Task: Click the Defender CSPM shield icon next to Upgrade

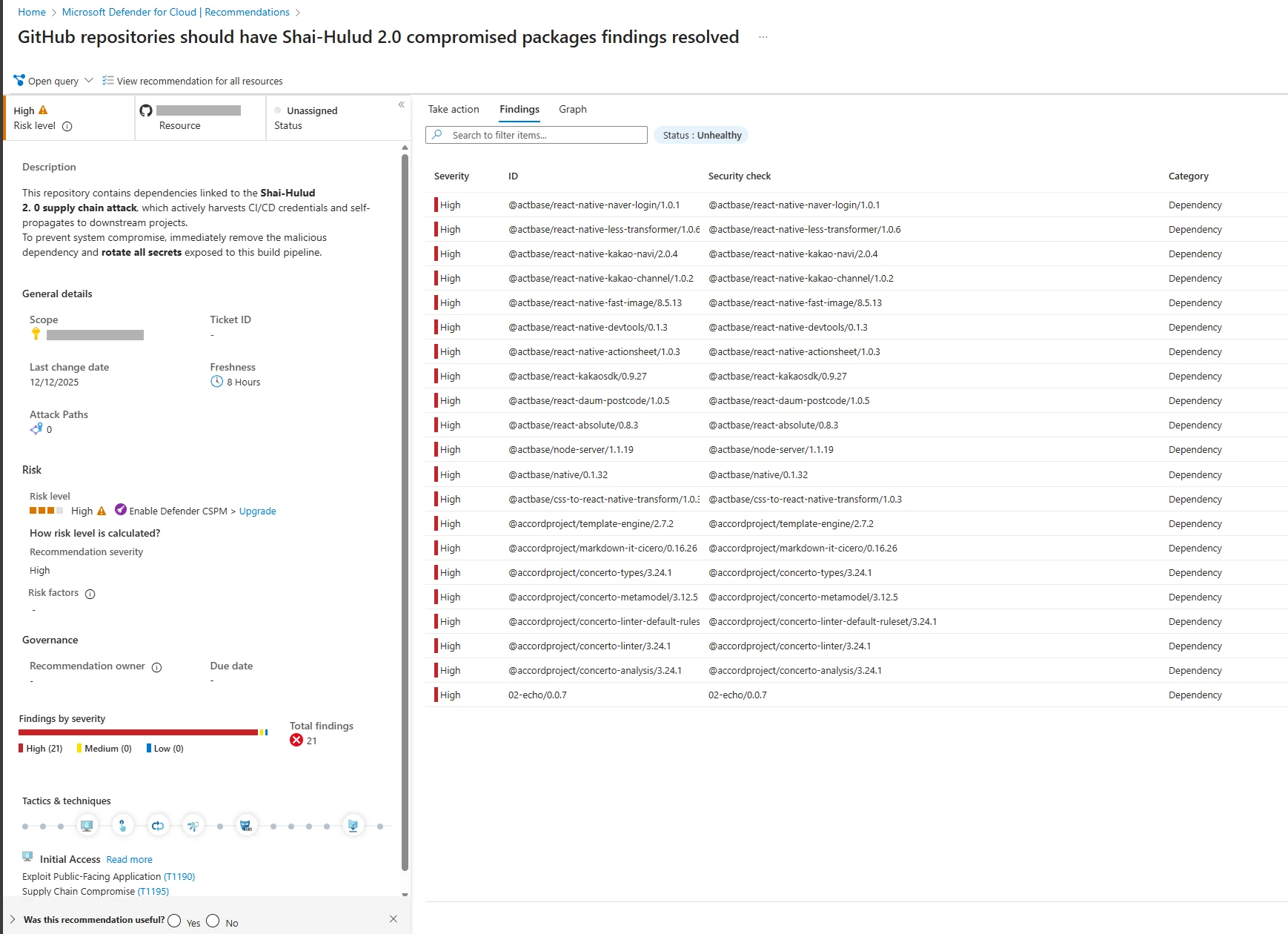Action: click(x=120, y=510)
